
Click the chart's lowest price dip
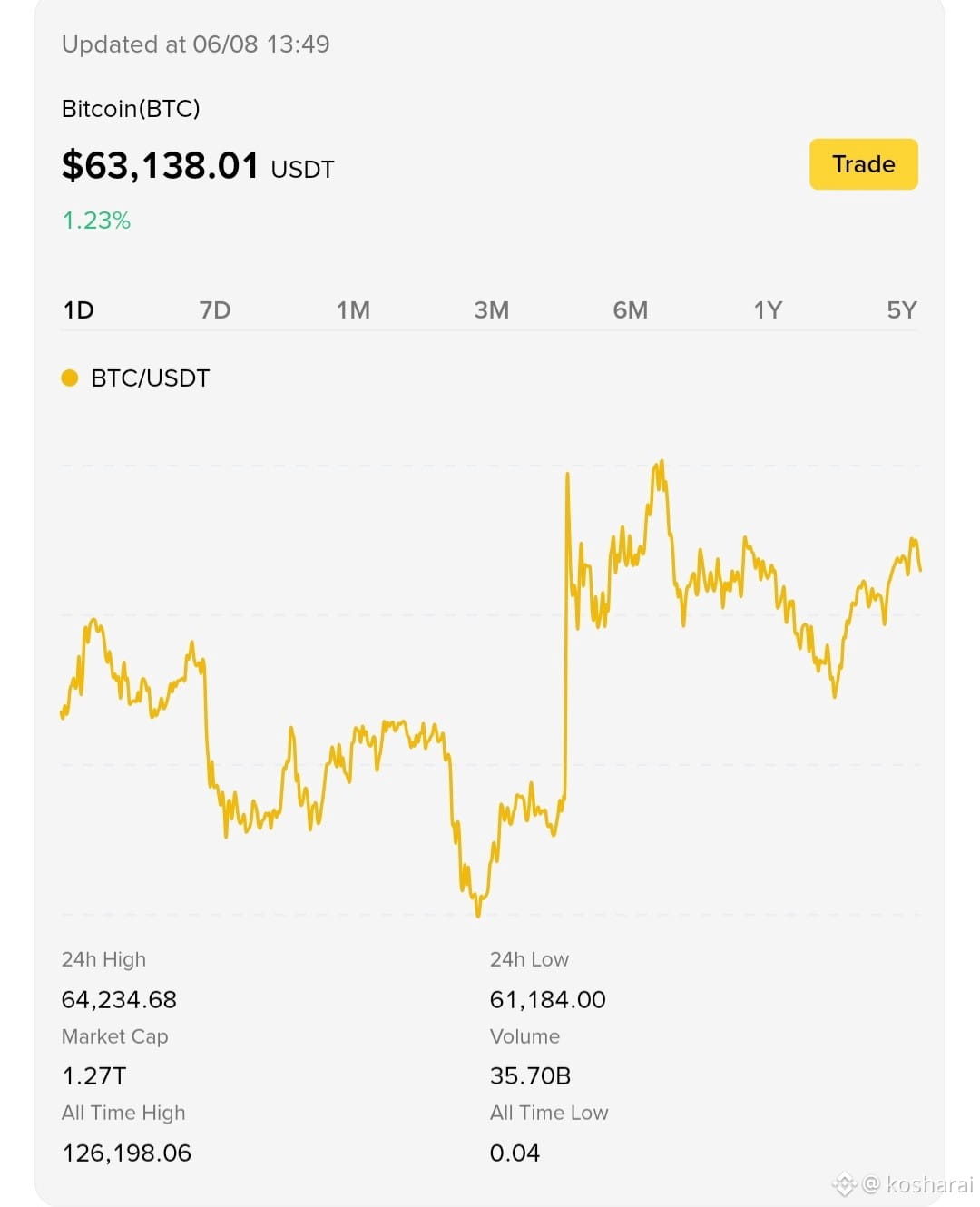click(478, 913)
